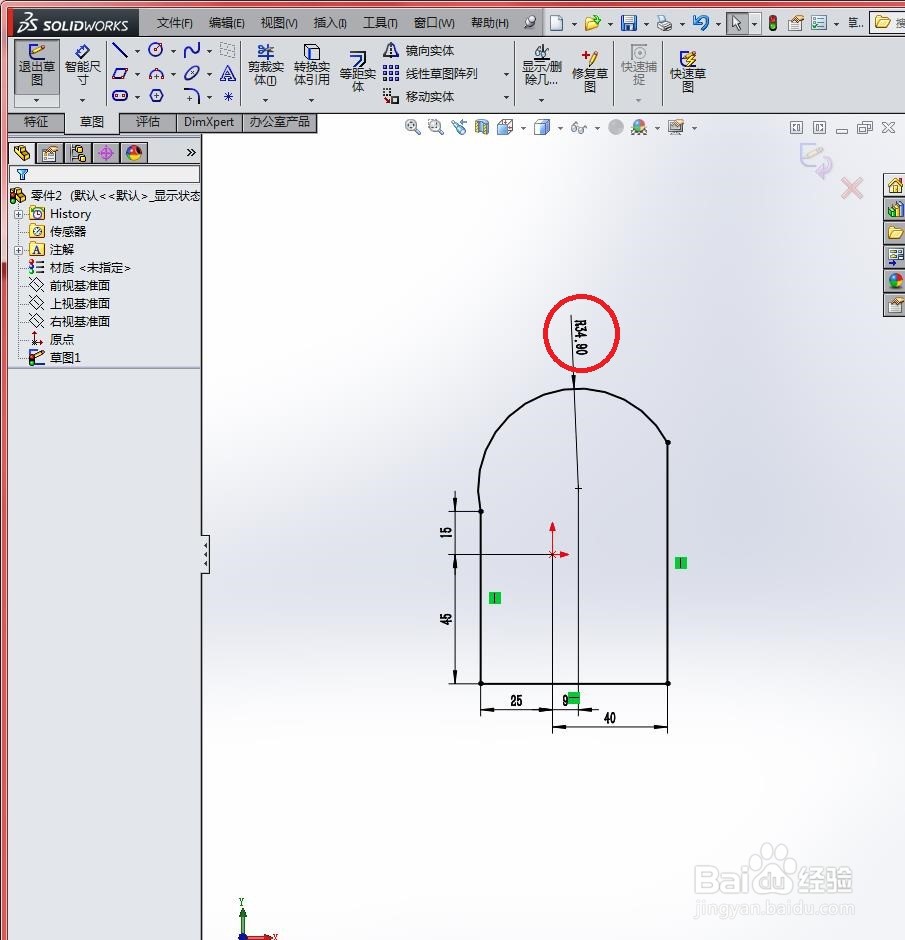Click Repair Sketch (修复草图)
This screenshot has width=905, height=940.
[590, 71]
